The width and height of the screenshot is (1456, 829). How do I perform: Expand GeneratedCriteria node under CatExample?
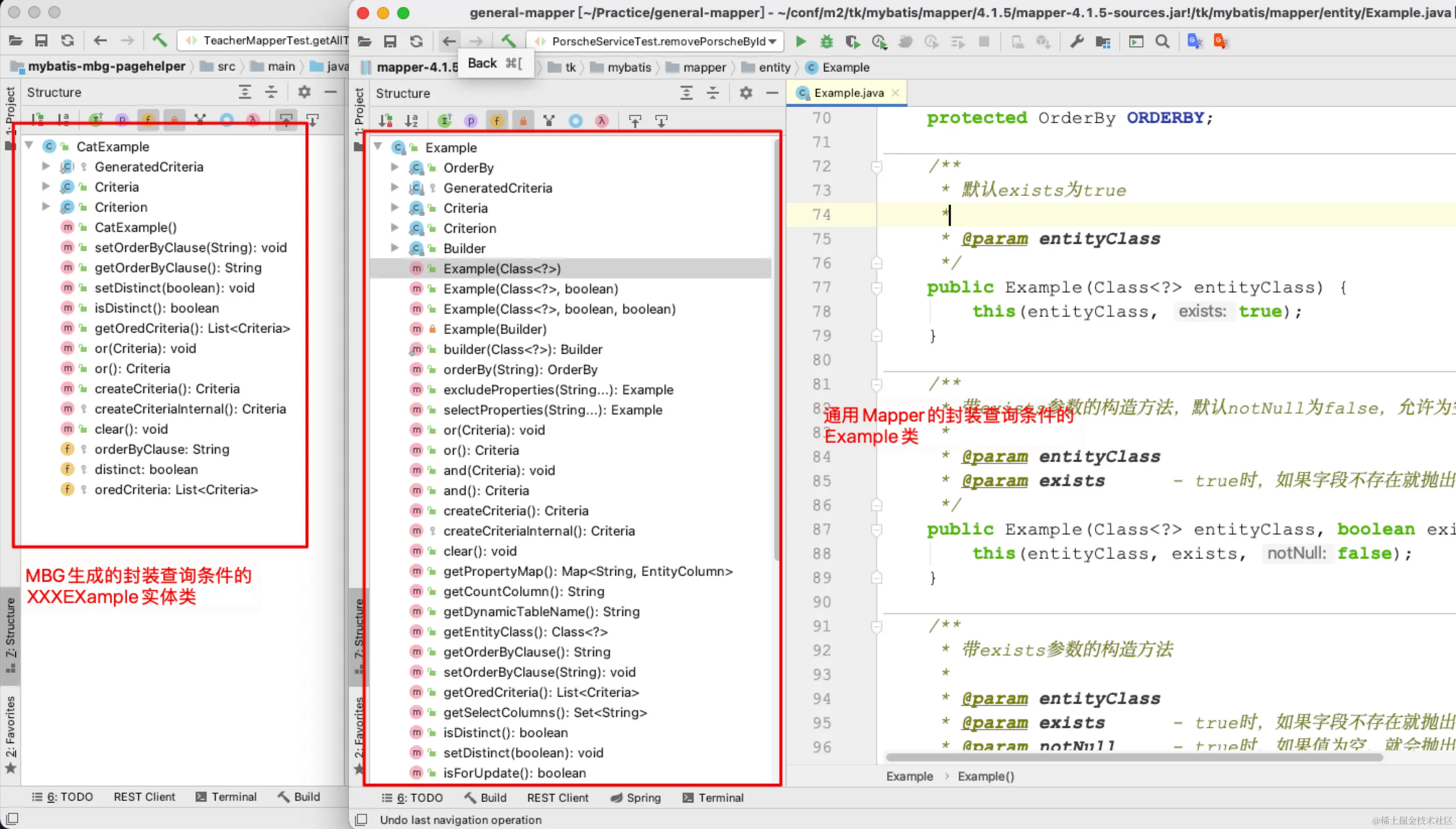pos(46,166)
